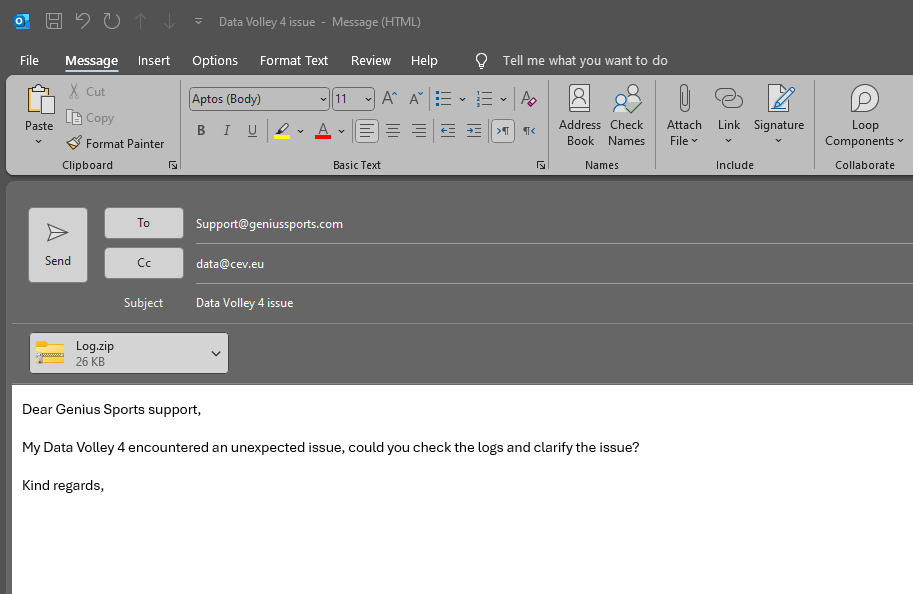Image resolution: width=913 pixels, height=594 pixels.
Task: Open Customize Quick Access Toolbar dropdown
Action: (x=198, y=22)
